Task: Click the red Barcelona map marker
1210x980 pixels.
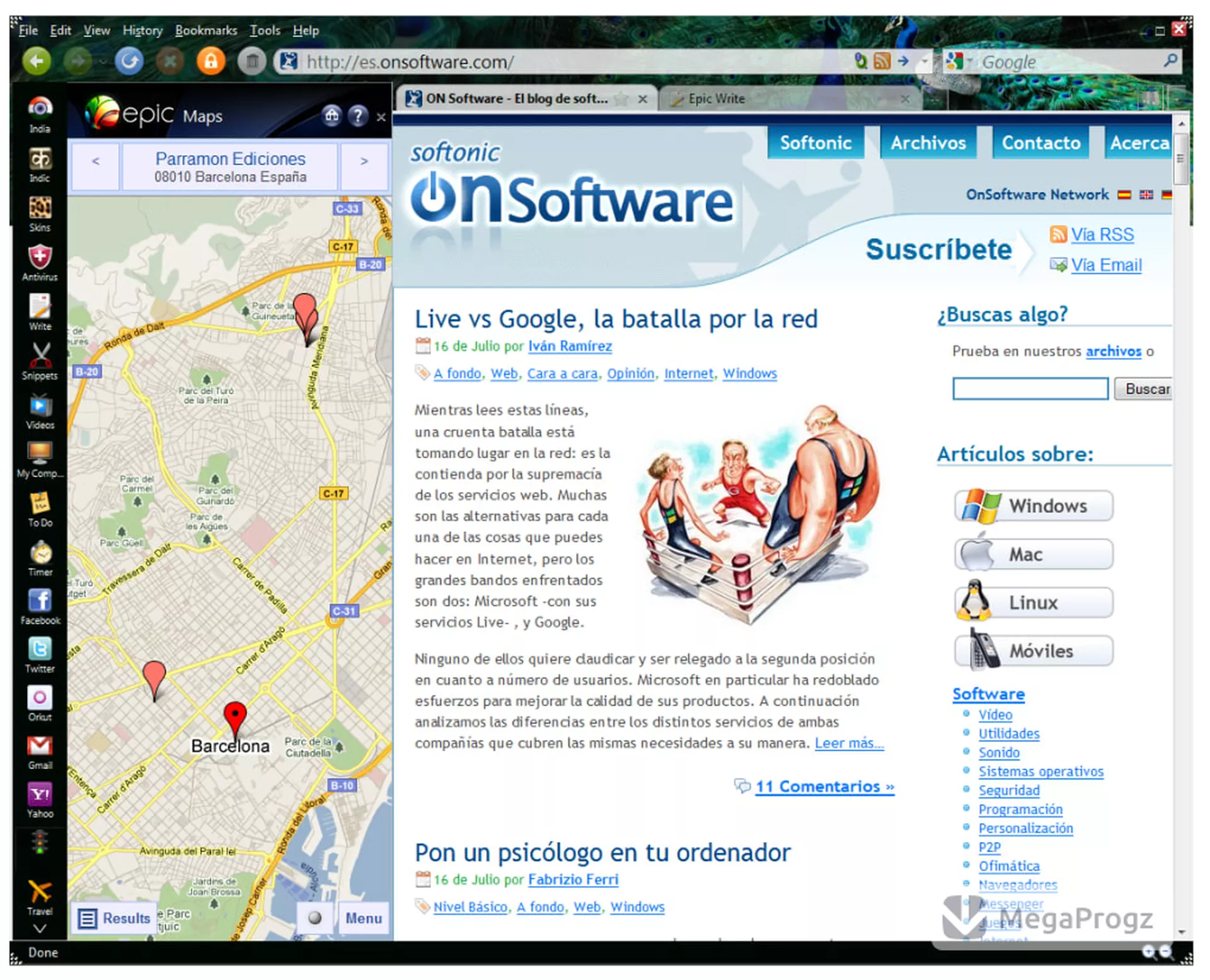Action: pyautogui.click(x=235, y=720)
